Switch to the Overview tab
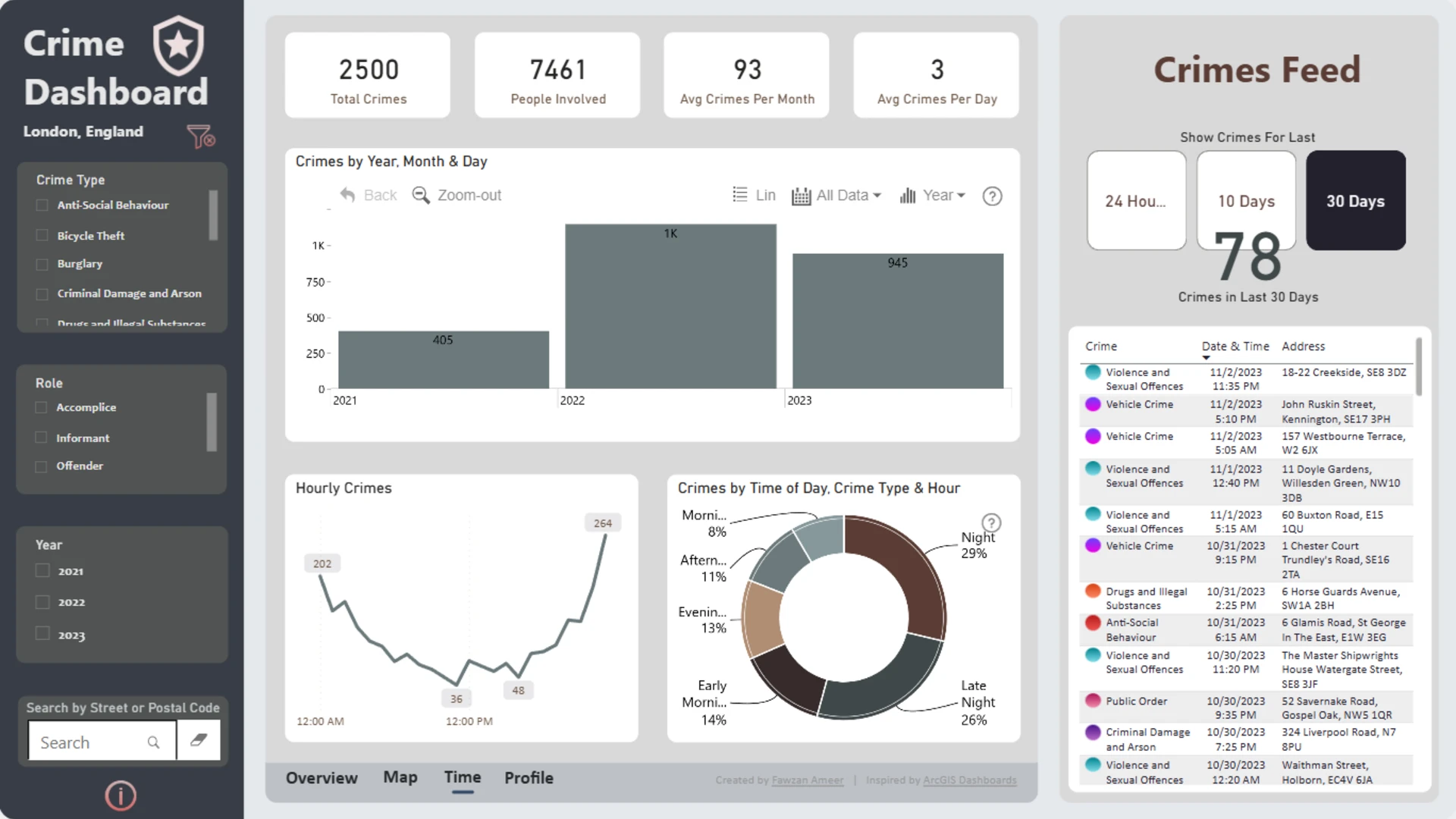This screenshot has width=1456, height=819. coord(322,778)
